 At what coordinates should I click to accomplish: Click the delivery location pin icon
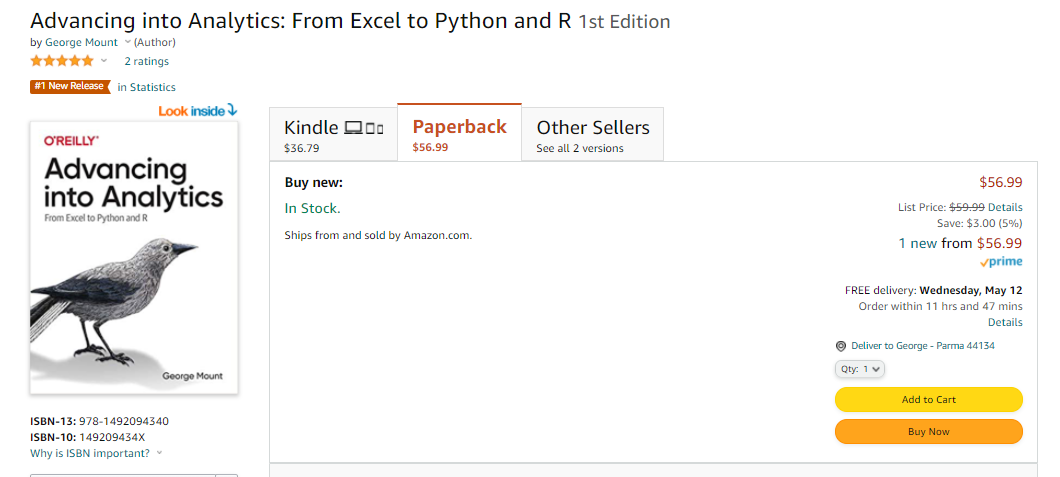pyautogui.click(x=841, y=346)
